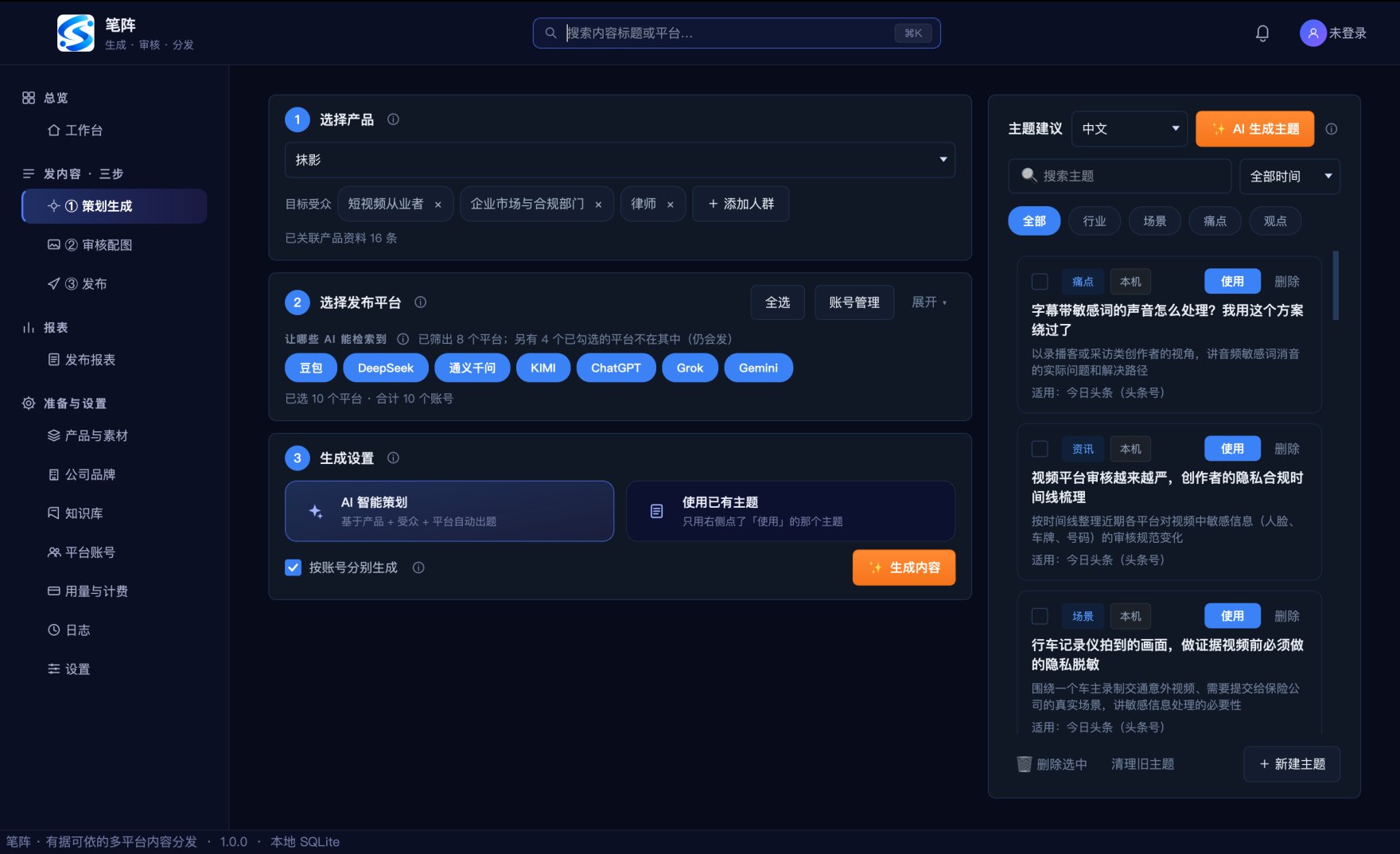
Task: Select the 痛点 topic filter tab
Action: [x=1215, y=221]
